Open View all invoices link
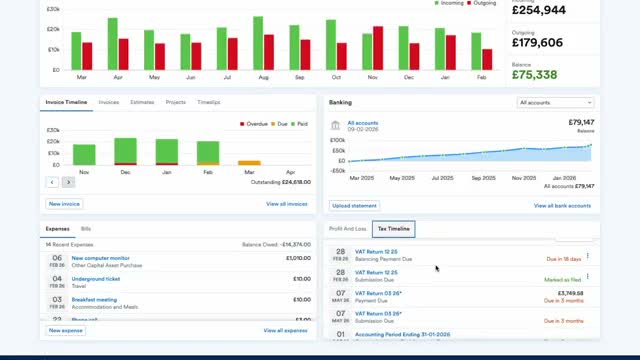Screen dimensions: 640x360 [287, 204]
